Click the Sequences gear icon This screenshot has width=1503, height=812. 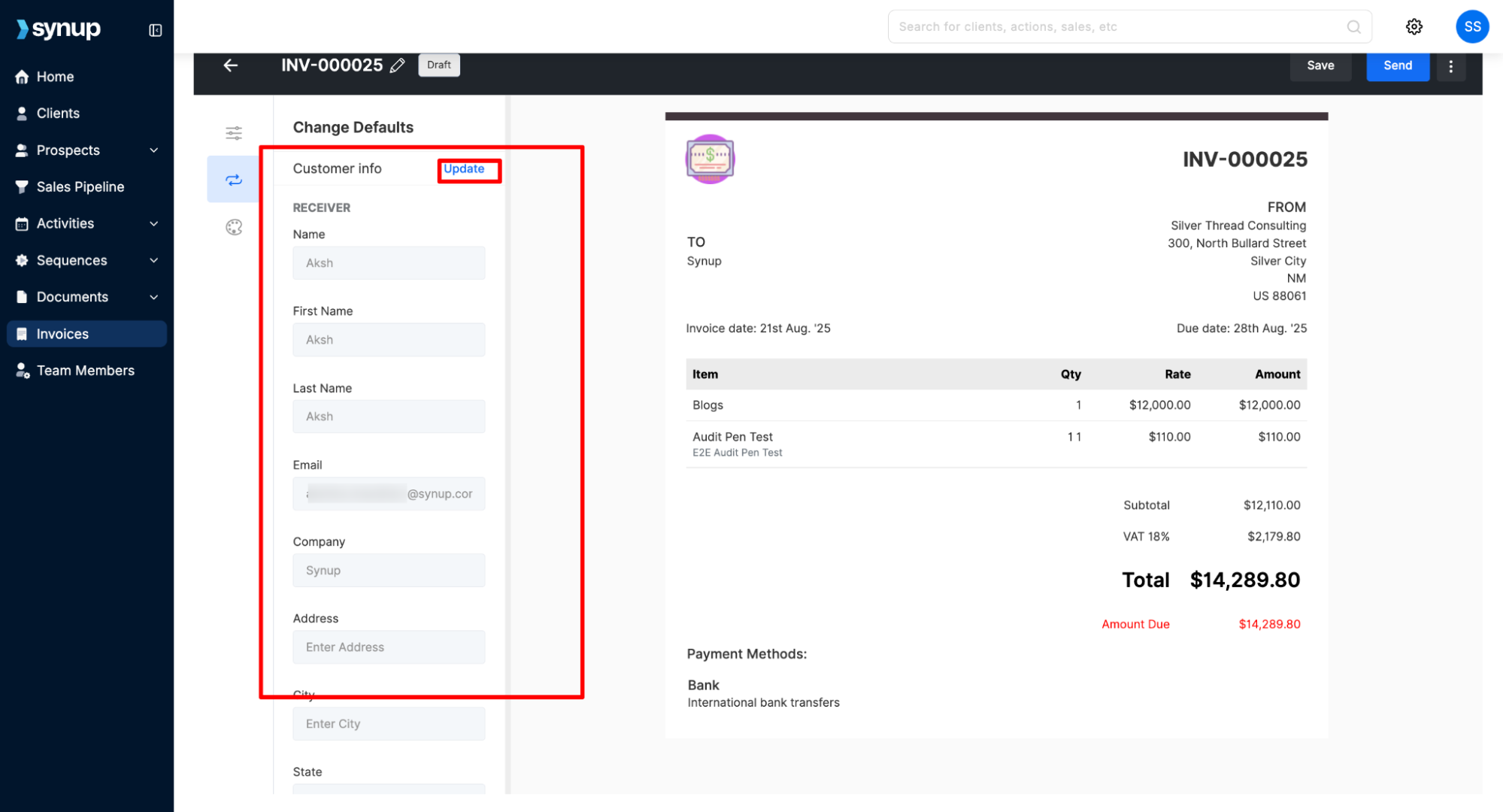22,260
